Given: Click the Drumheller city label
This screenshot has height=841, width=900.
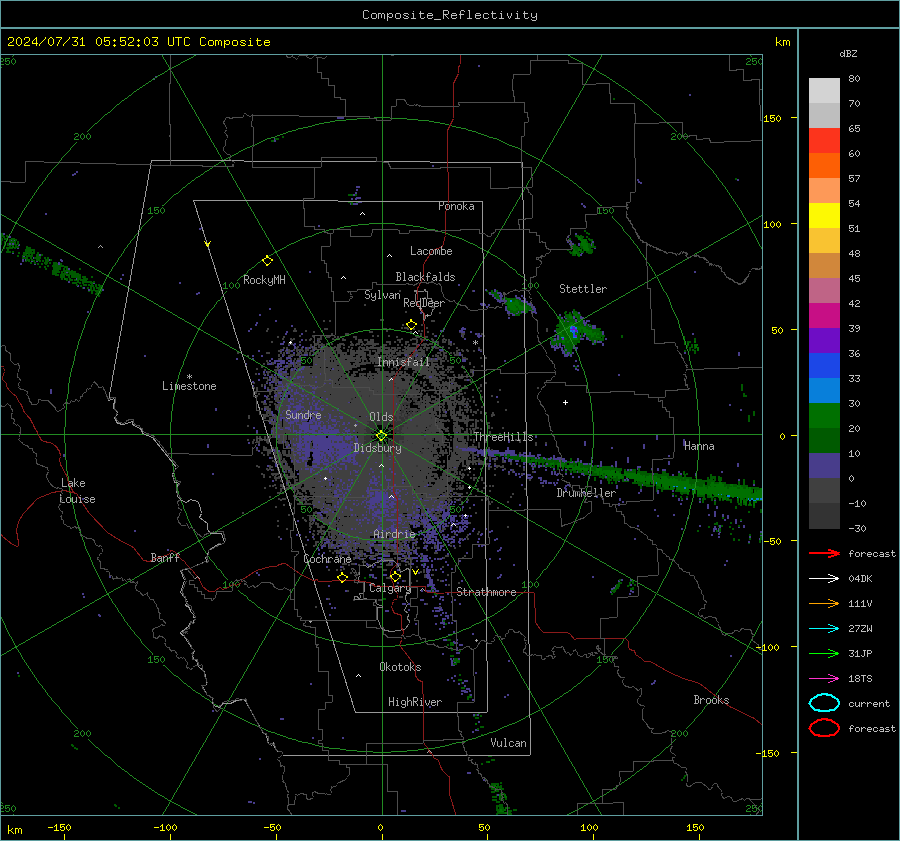Looking at the screenshot, I should point(586,493).
